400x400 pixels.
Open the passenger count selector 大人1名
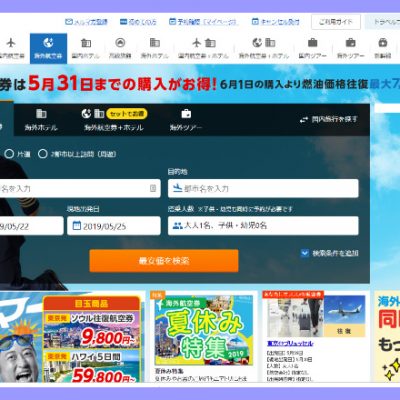tap(263, 226)
